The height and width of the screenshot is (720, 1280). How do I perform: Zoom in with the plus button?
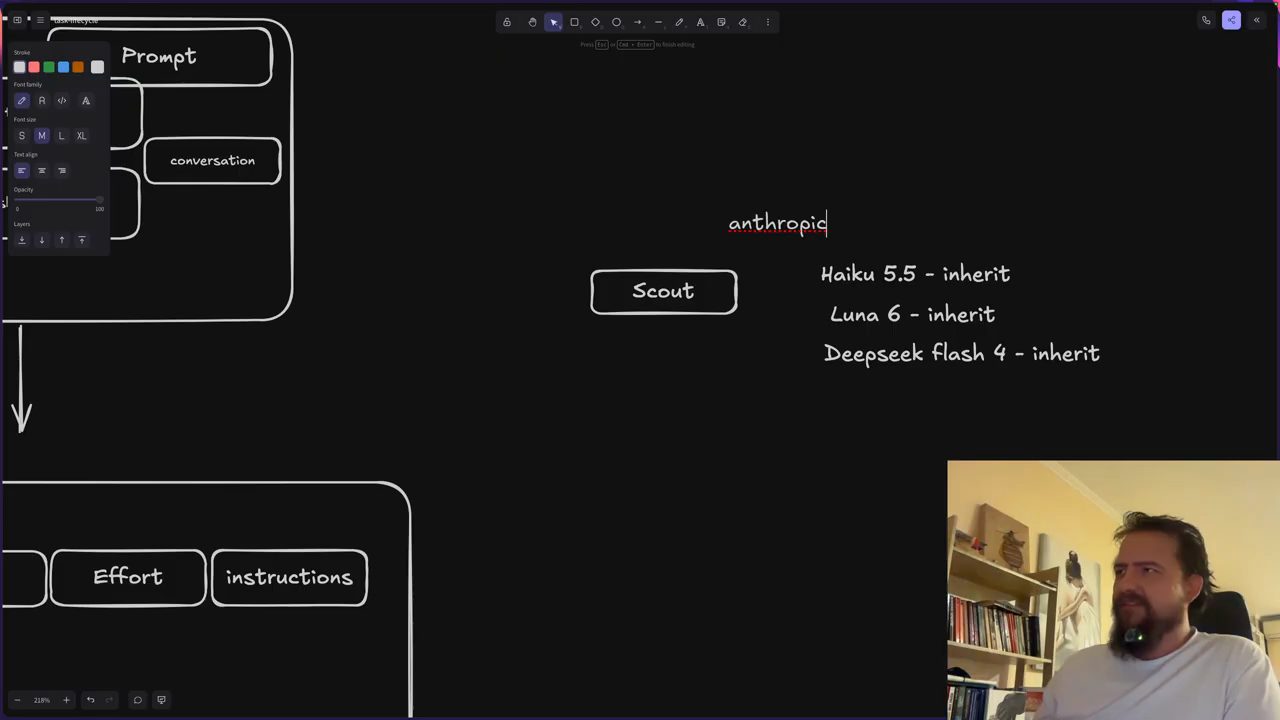(66, 700)
